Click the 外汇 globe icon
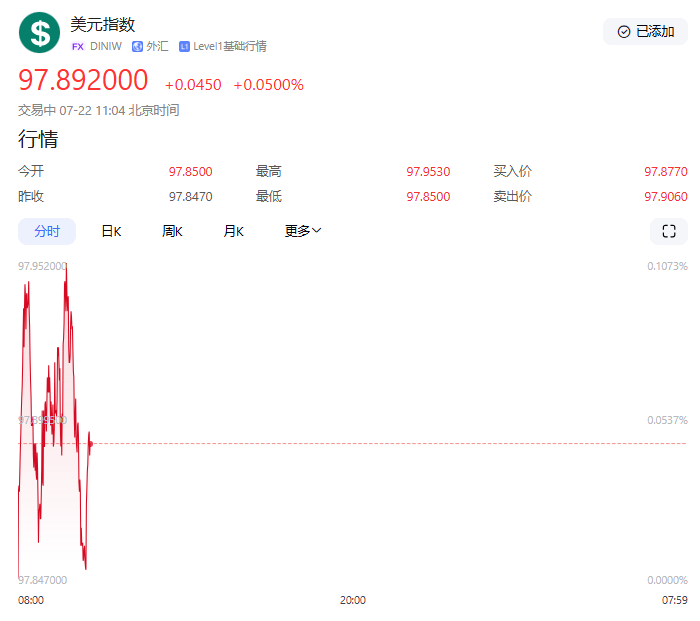 pyautogui.click(x=138, y=46)
